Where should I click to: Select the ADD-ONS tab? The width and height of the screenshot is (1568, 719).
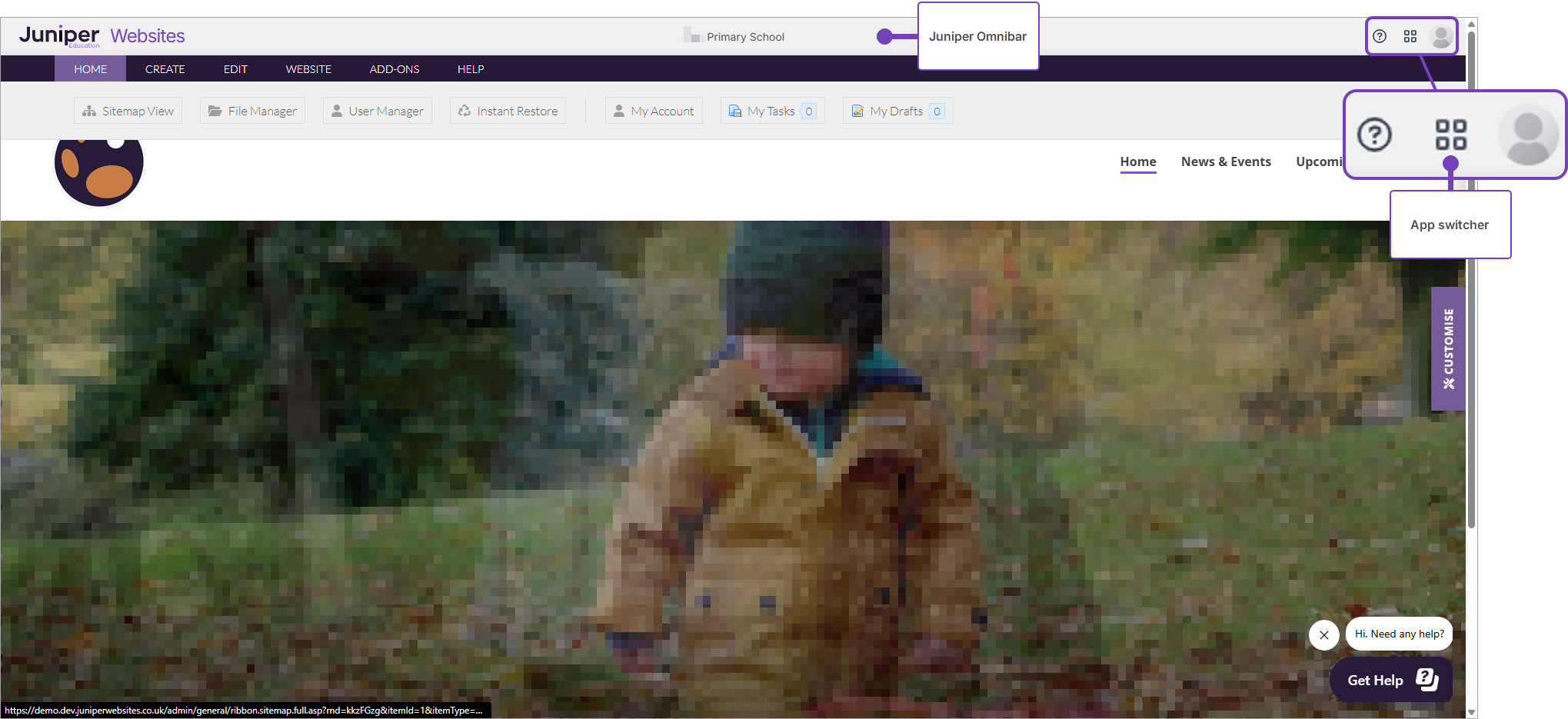[394, 69]
